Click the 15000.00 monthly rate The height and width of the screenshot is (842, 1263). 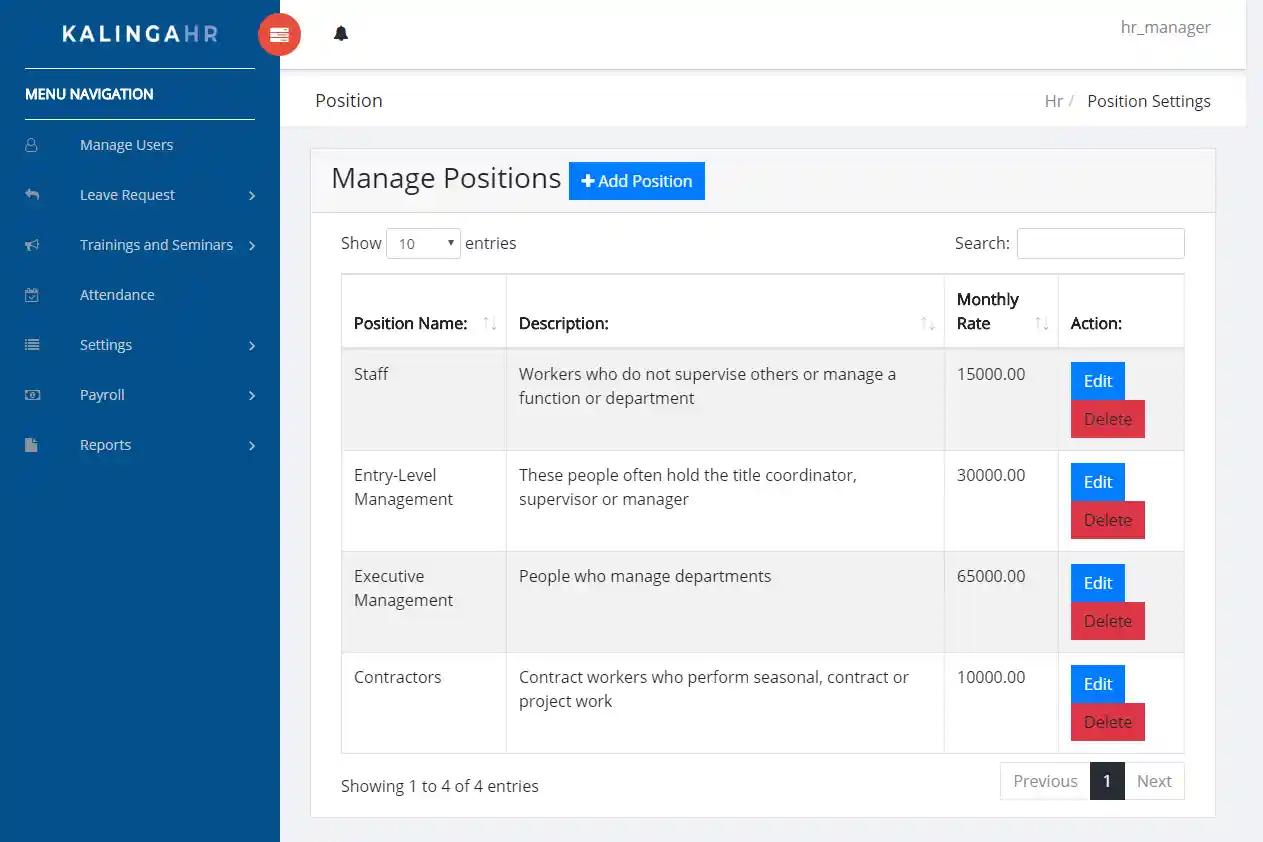991,374
